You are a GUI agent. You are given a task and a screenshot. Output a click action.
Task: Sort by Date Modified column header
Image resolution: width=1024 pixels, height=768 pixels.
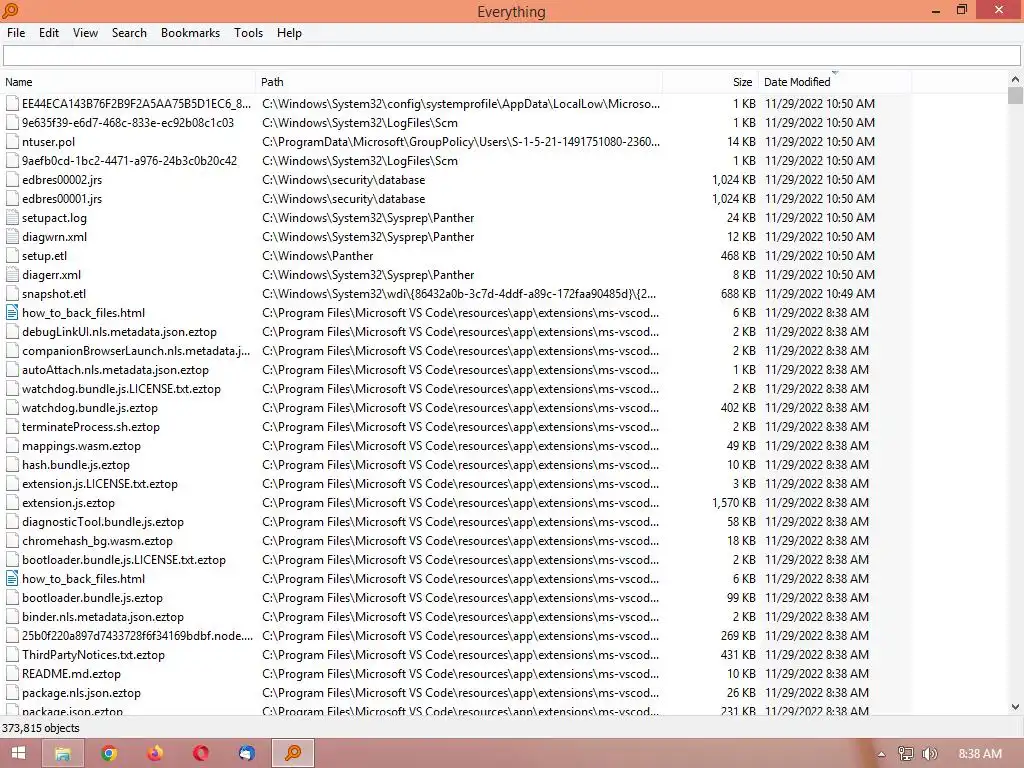pos(835,82)
